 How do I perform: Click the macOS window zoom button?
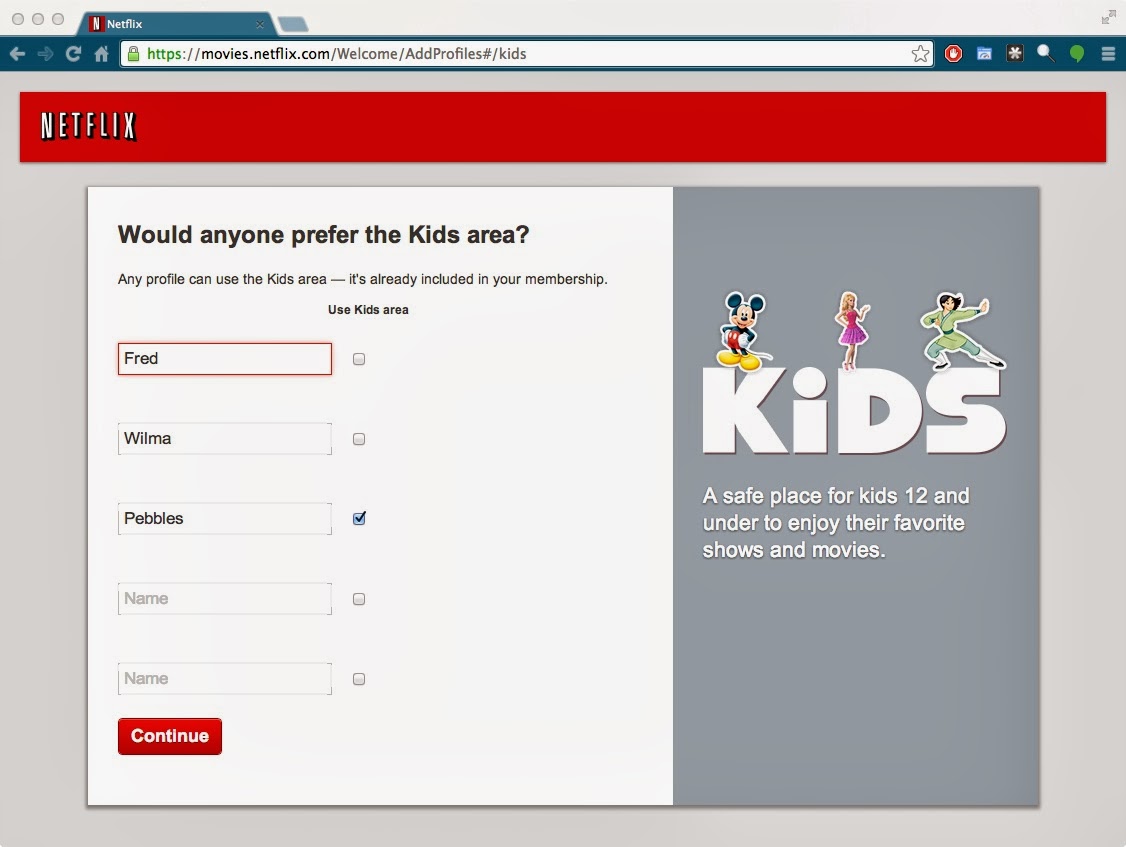point(58,19)
